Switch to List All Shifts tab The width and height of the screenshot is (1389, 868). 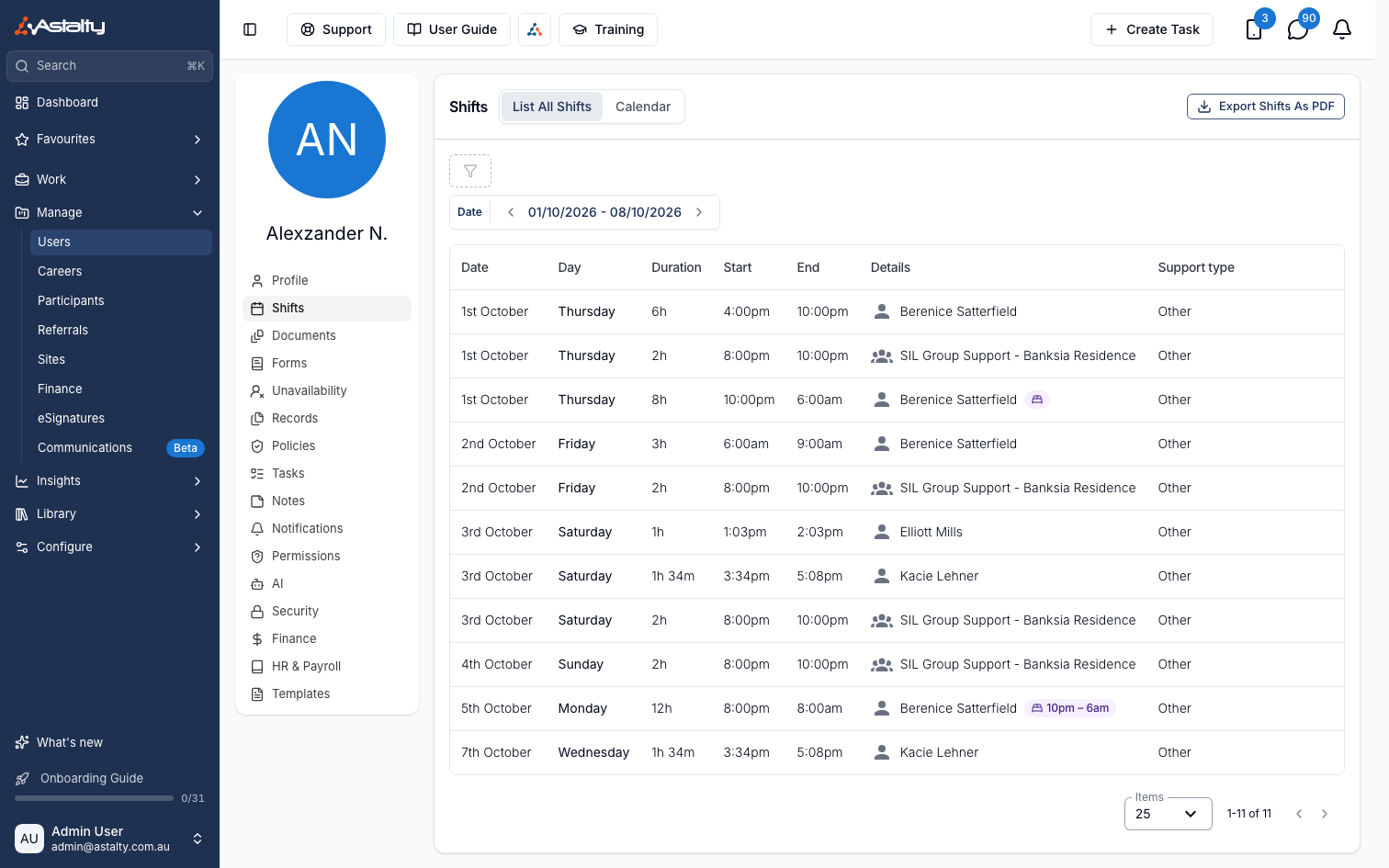pyautogui.click(x=552, y=107)
